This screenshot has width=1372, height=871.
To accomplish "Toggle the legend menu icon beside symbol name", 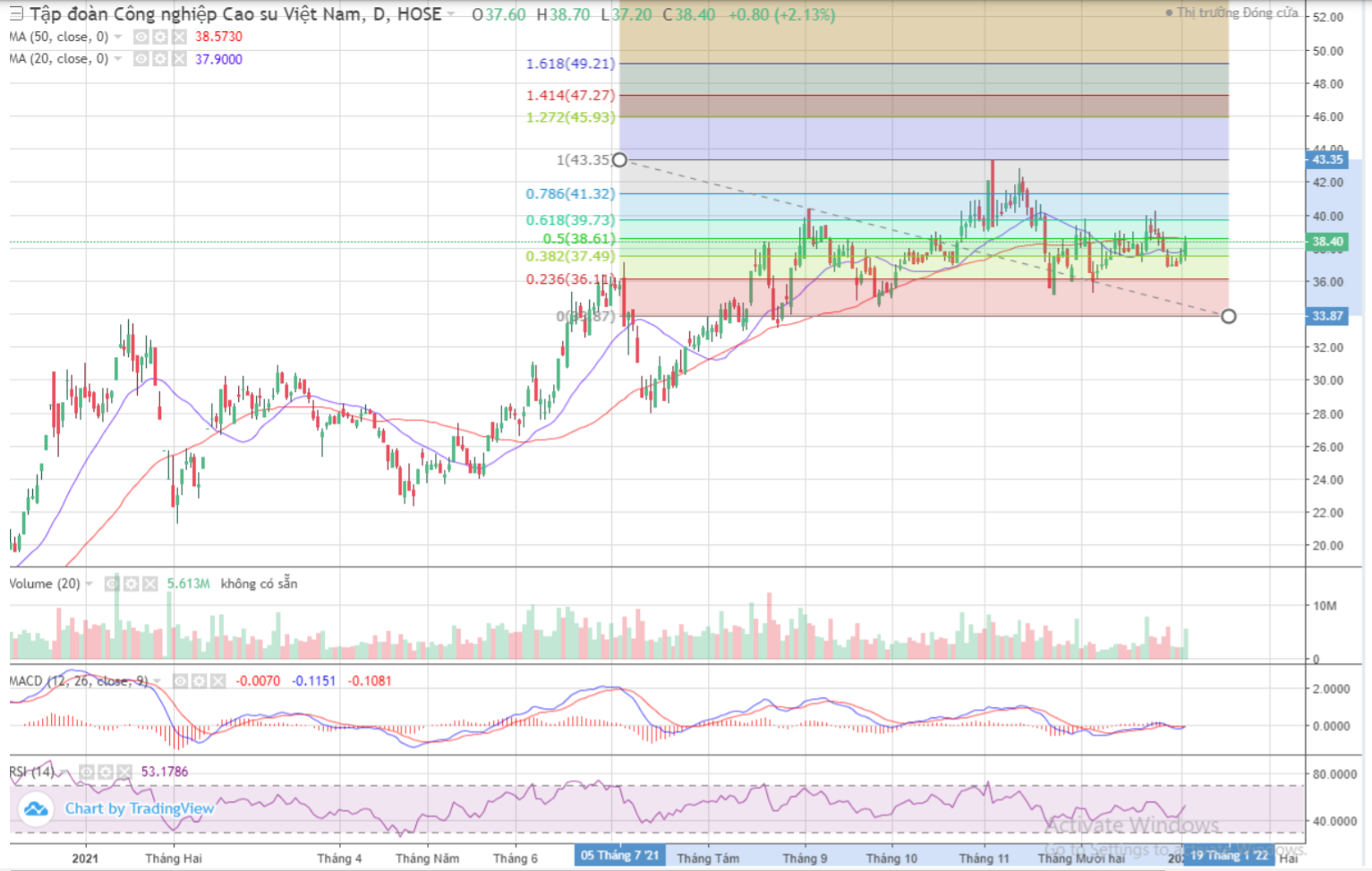I will tap(16, 14).
